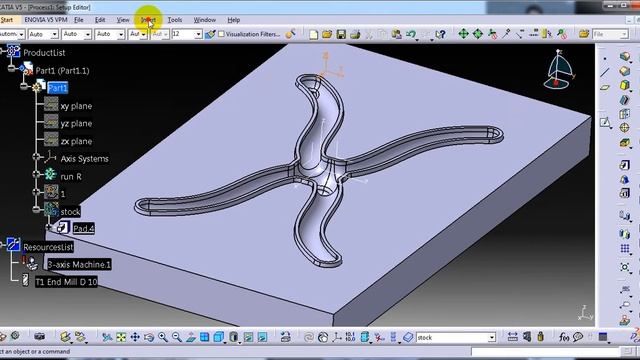The width and height of the screenshot is (640, 360).
Task: Click the Normal View icon
Action: coord(191,337)
